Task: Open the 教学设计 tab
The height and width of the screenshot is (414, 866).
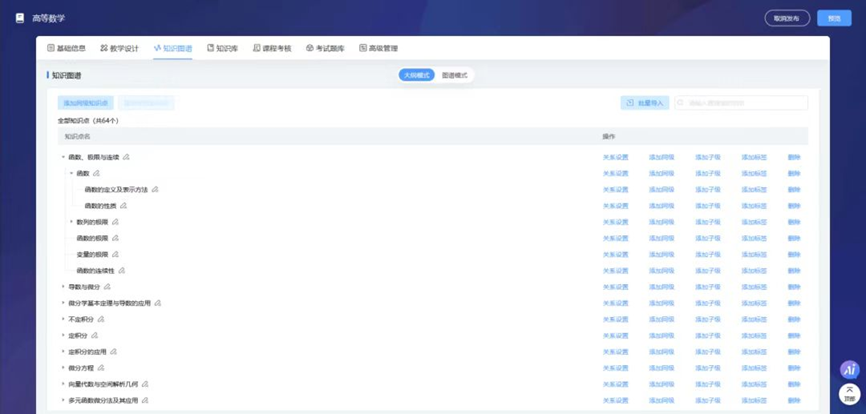Action: click(x=119, y=49)
